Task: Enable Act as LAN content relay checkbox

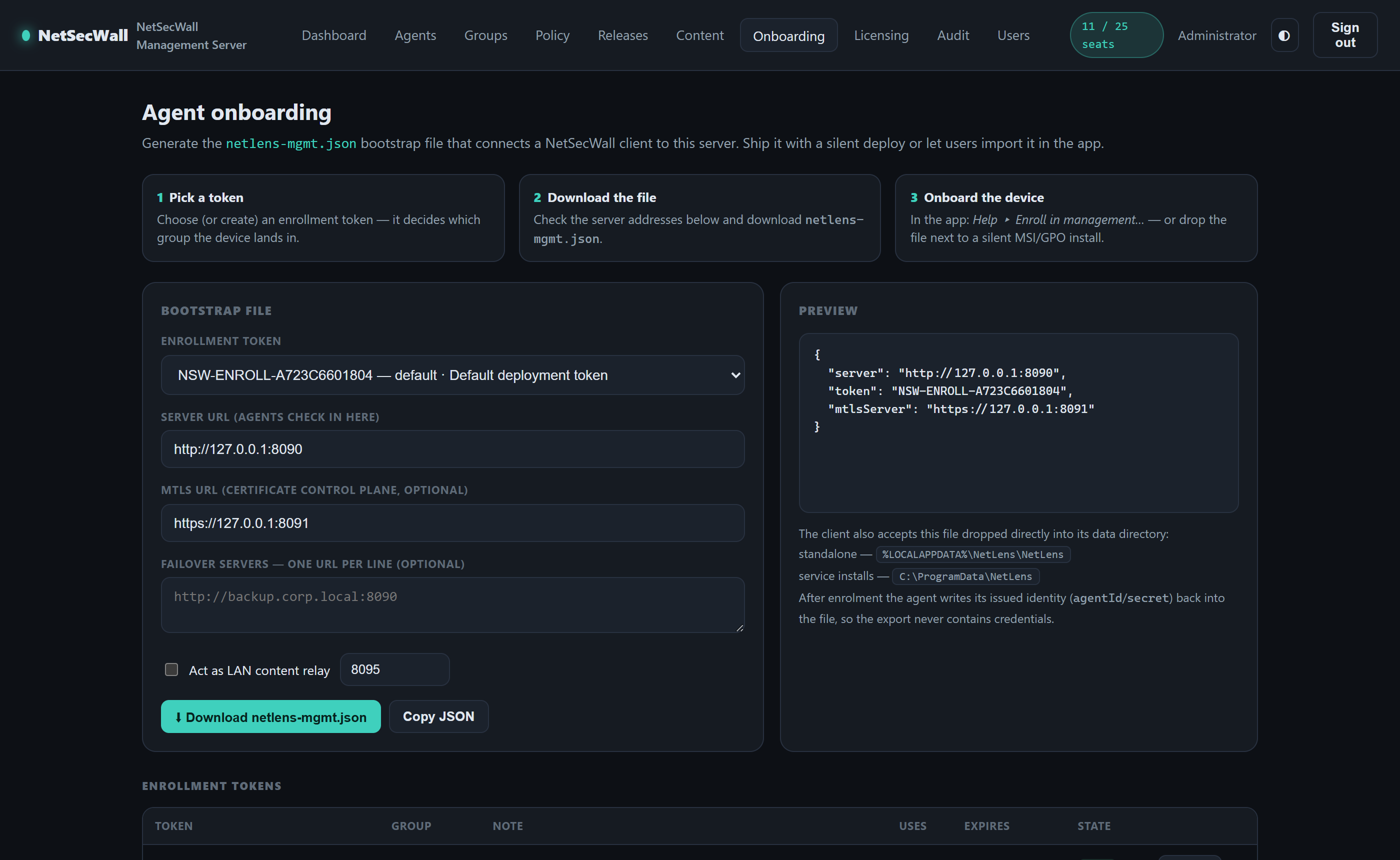Action: pos(171,669)
